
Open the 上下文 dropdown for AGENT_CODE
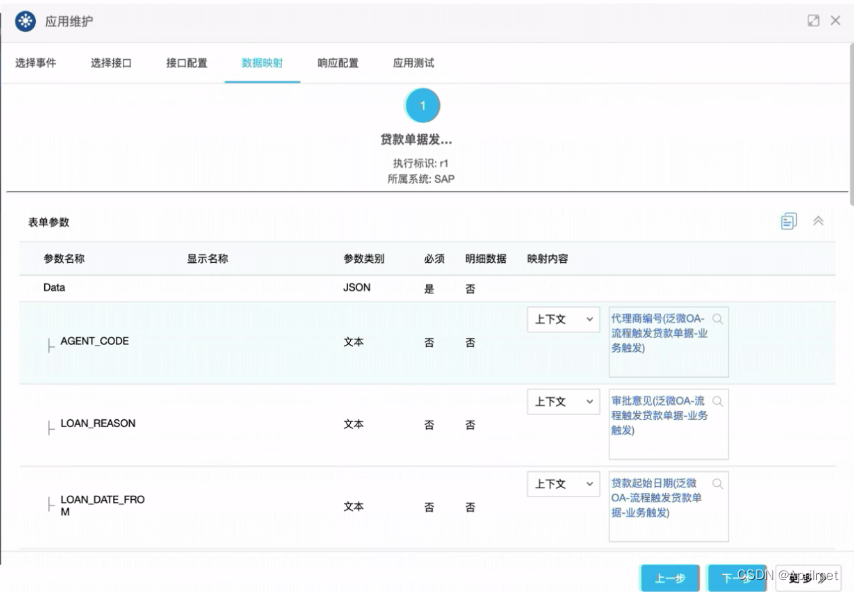point(563,319)
